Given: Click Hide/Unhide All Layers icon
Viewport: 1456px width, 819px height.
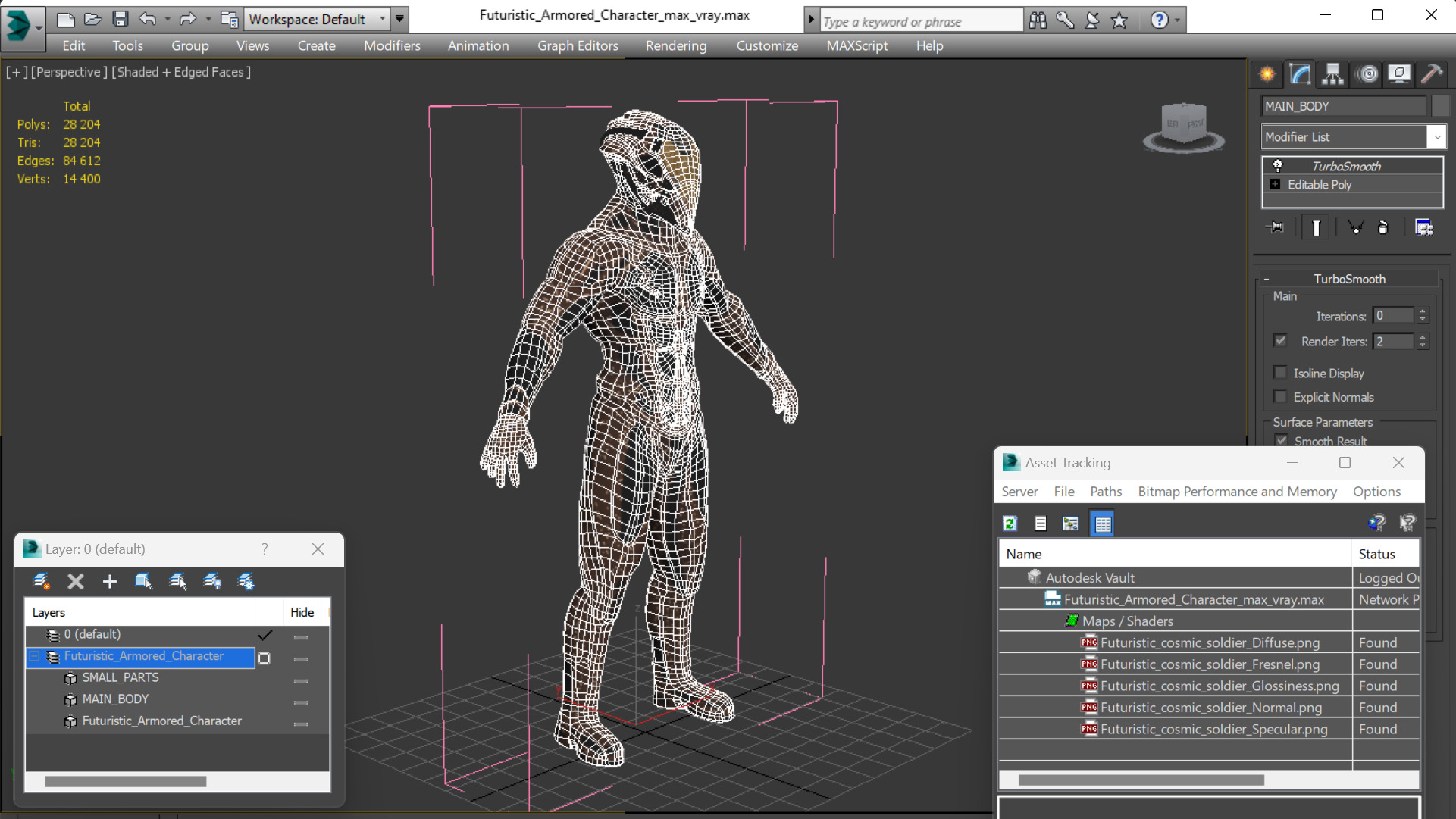Looking at the screenshot, I should tap(213, 581).
